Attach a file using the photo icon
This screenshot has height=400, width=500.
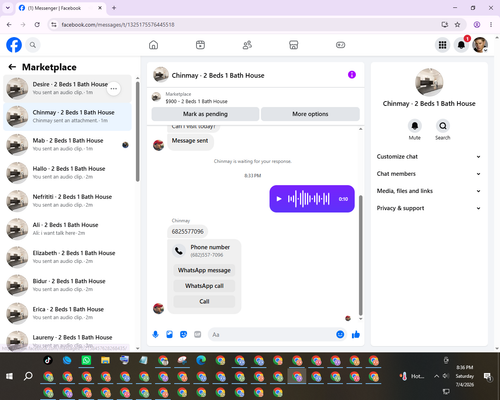pyautogui.click(x=169, y=334)
